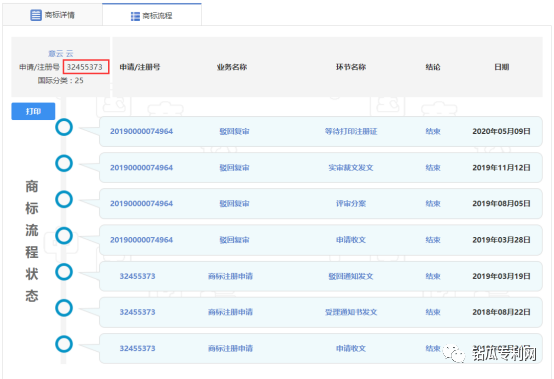Click the 业务名称 column header

click(x=232, y=67)
